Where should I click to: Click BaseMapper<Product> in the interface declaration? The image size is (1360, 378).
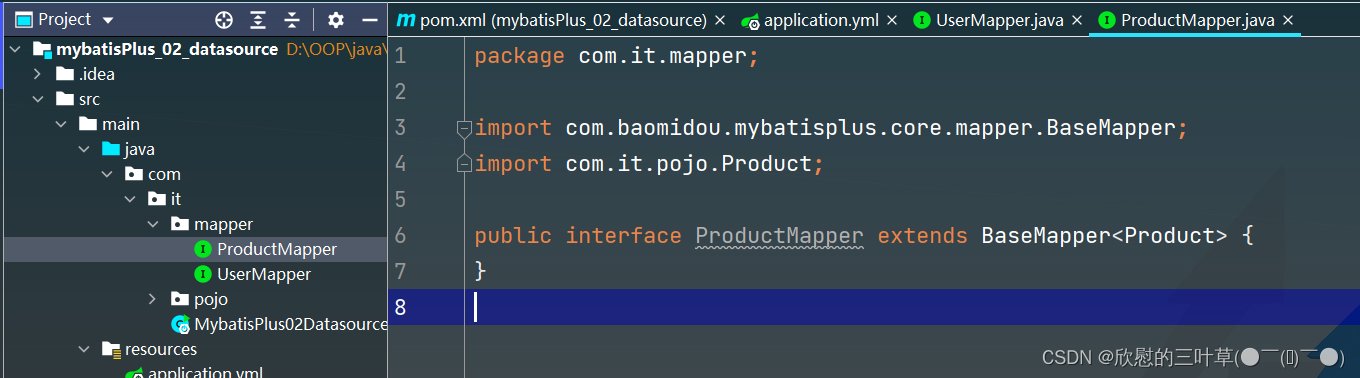point(1104,236)
